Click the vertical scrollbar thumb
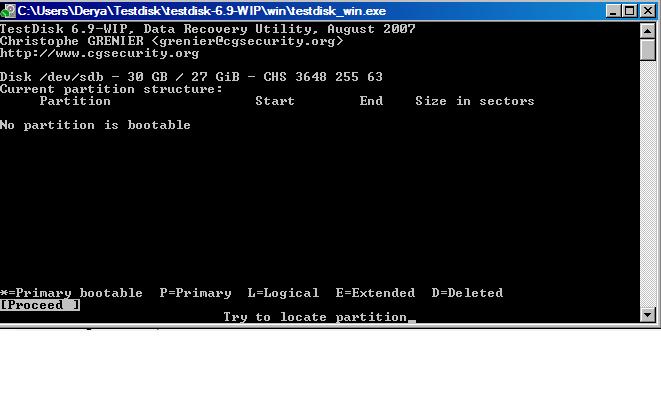 [x=648, y=50]
